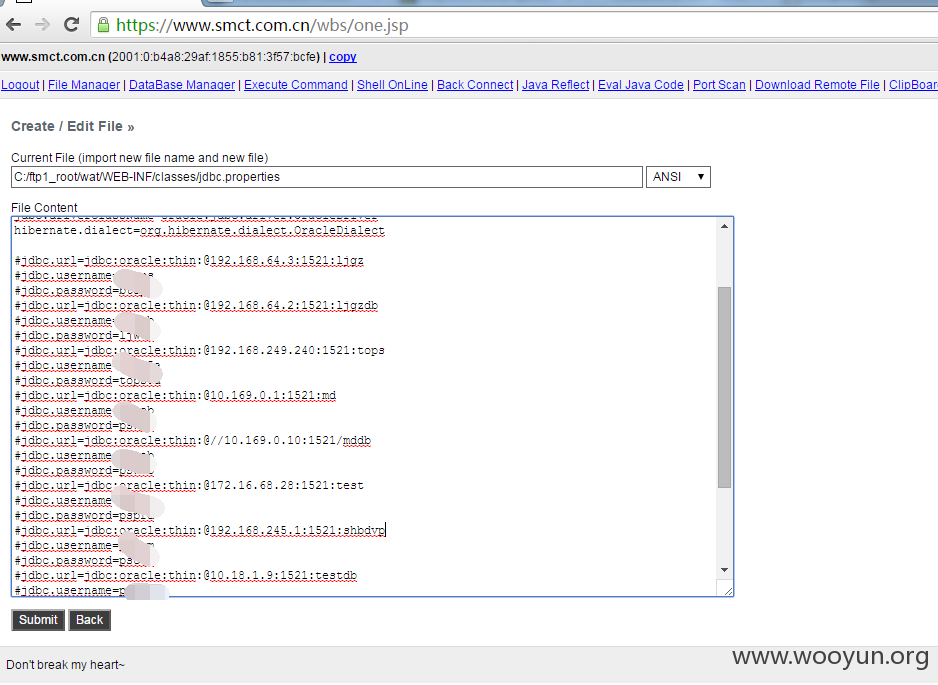Focus the browser address bar URL
The height and width of the screenshot is (685, 938).
[262, 25]
